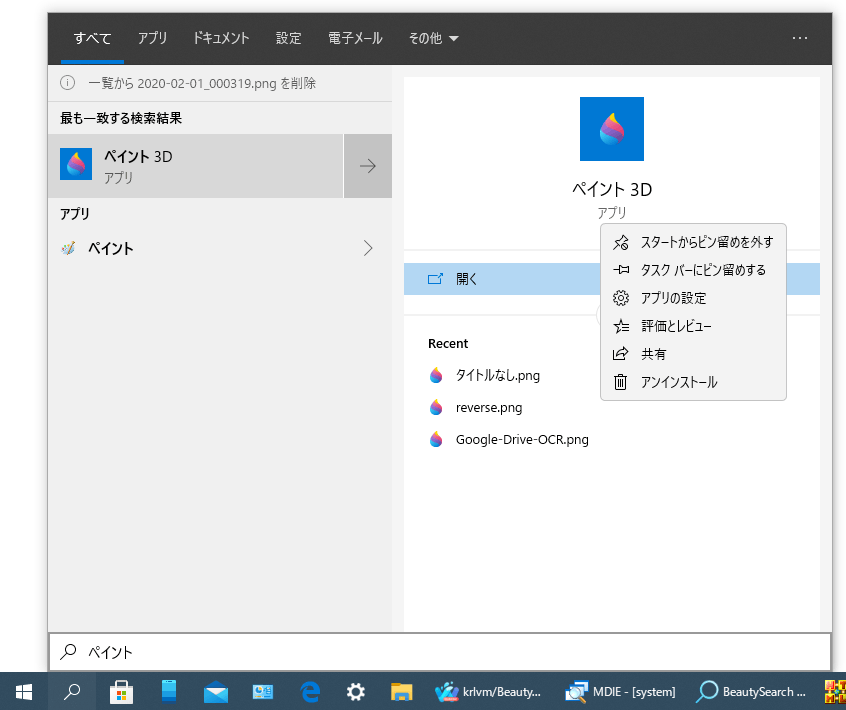Select the 設定 search tab
The image size is (846, 710).
coord(289,38)
